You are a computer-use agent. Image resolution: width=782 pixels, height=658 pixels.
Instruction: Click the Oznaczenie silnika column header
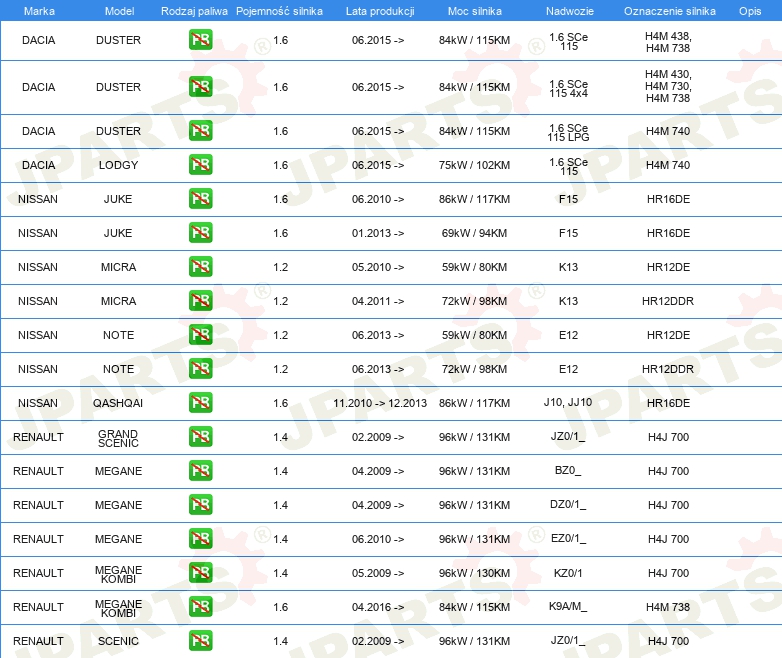(669, 11)
